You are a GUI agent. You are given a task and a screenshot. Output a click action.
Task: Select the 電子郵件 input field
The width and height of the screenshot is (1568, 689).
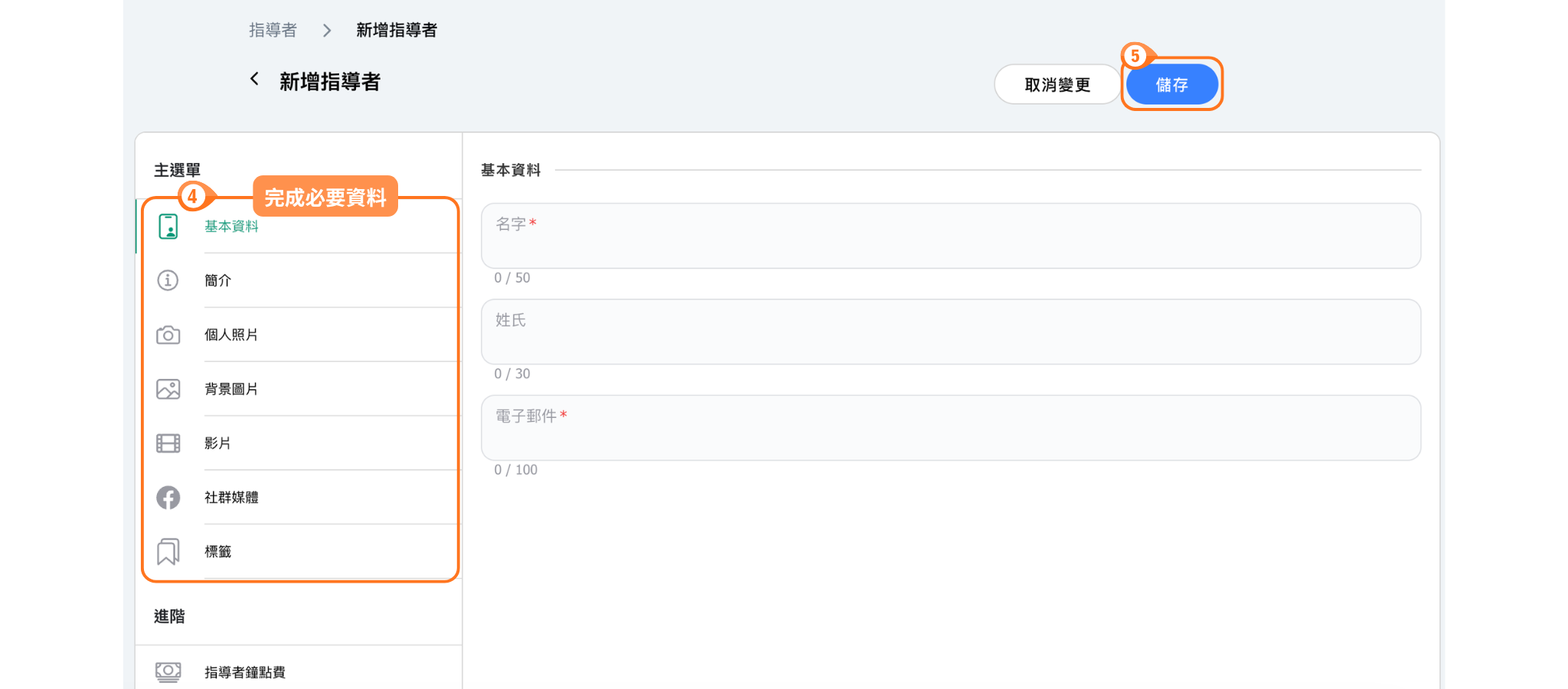(x=950, y=429)
